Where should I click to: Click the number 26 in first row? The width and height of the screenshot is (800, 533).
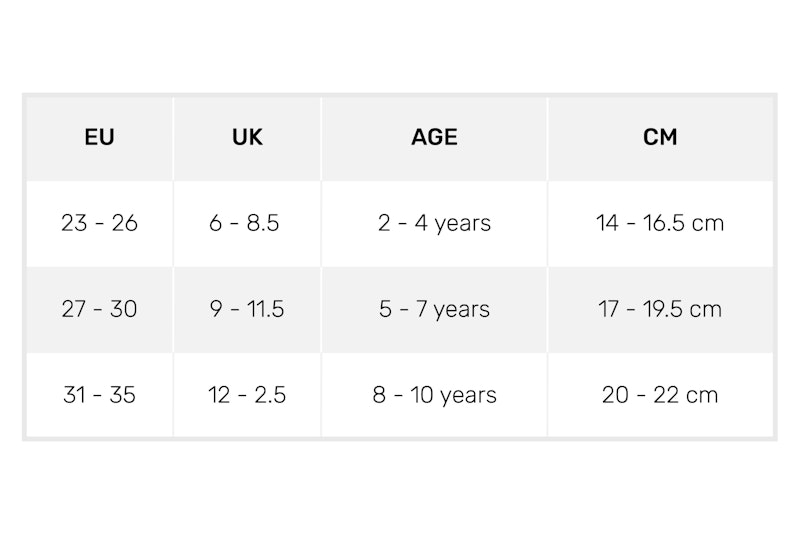point(124,223)
